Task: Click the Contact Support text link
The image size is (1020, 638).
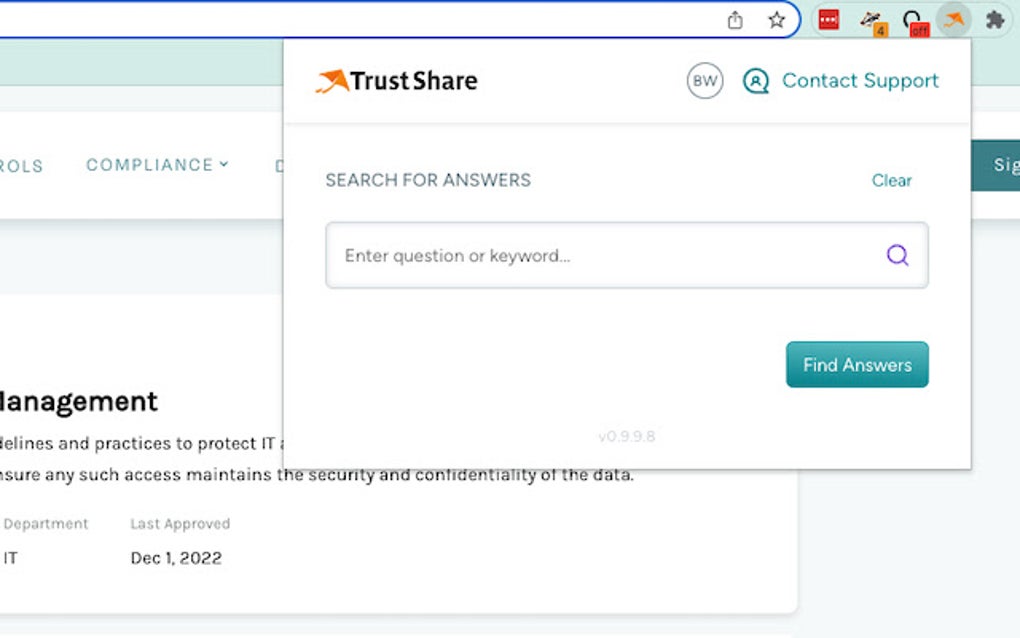Action: point(860,81)
